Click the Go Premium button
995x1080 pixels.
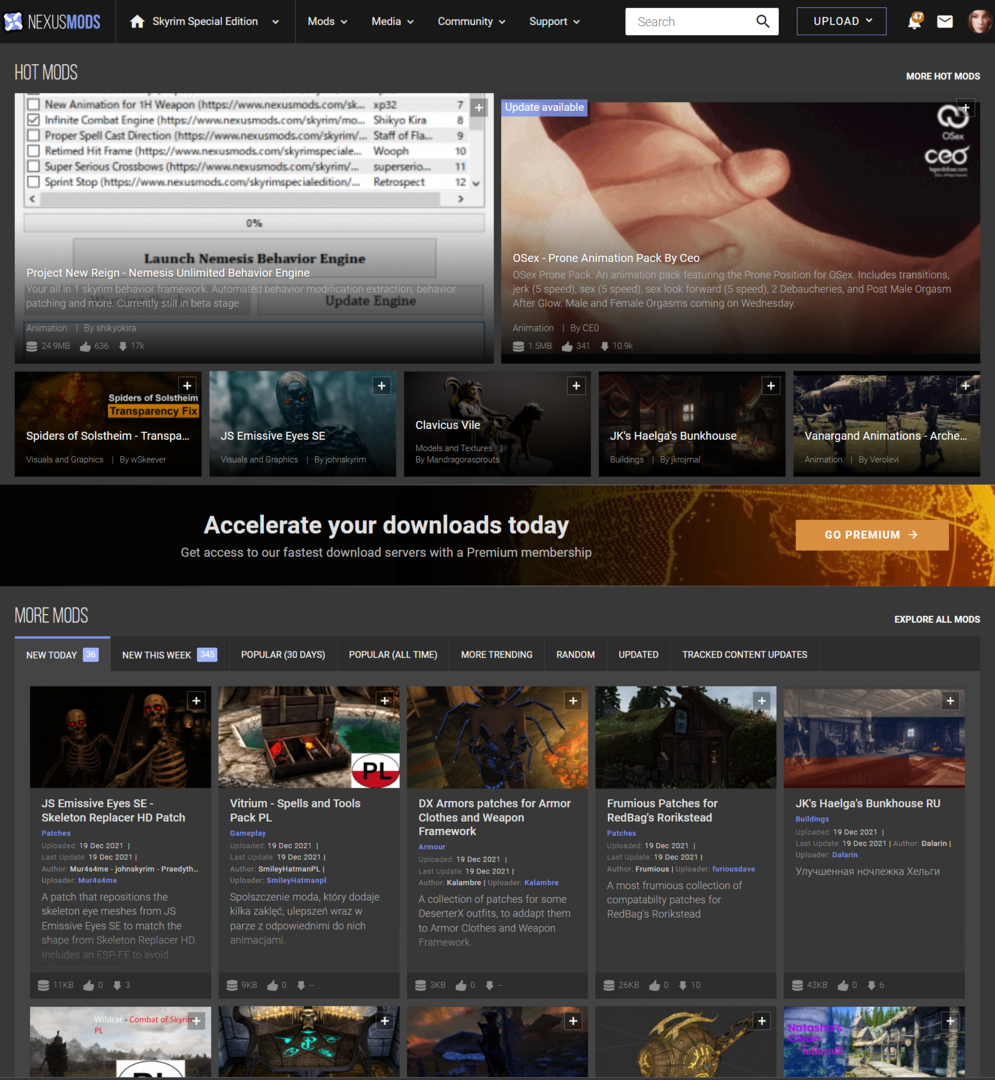point(872,534)
